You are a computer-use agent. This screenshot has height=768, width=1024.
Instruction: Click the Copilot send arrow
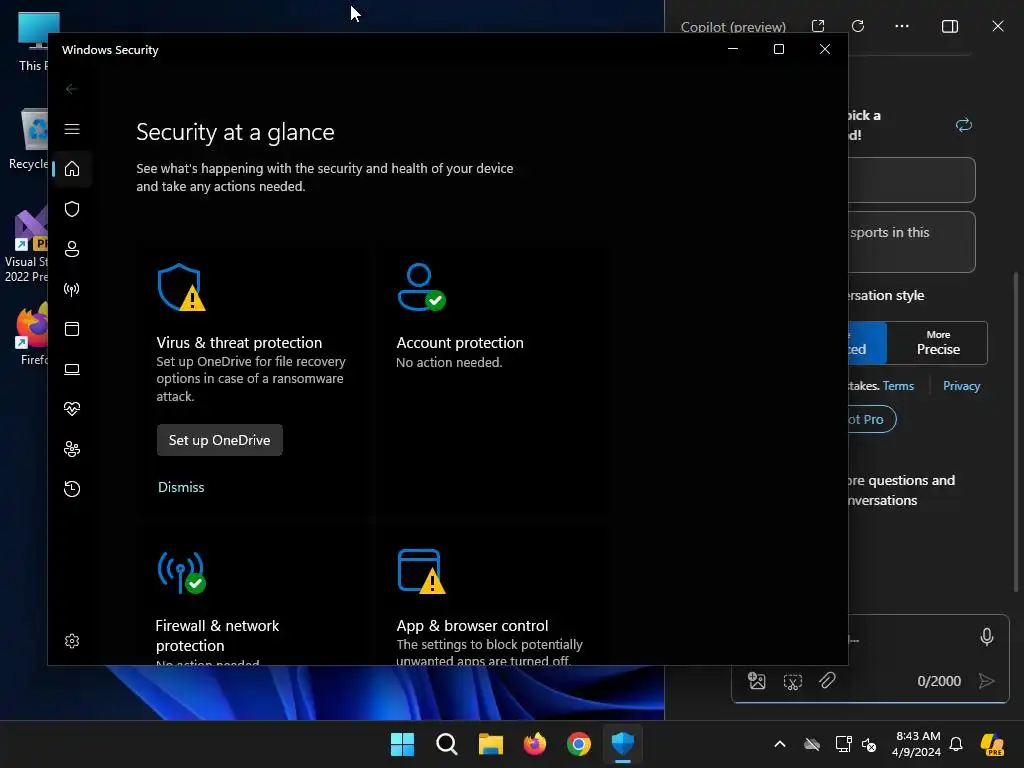point(987,681)
